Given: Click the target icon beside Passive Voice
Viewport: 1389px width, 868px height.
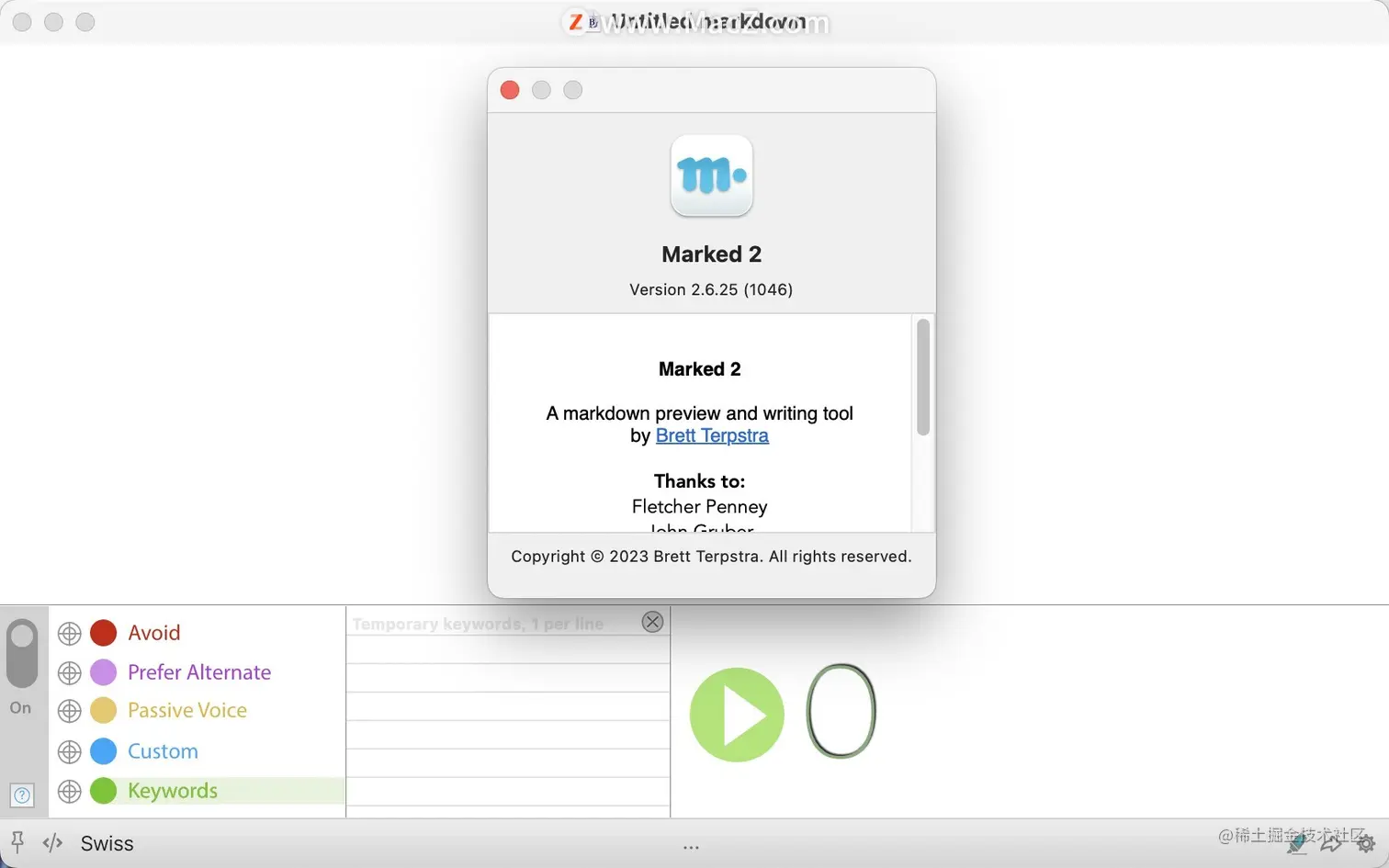Looking at the screenshot, I should (70, 712).
